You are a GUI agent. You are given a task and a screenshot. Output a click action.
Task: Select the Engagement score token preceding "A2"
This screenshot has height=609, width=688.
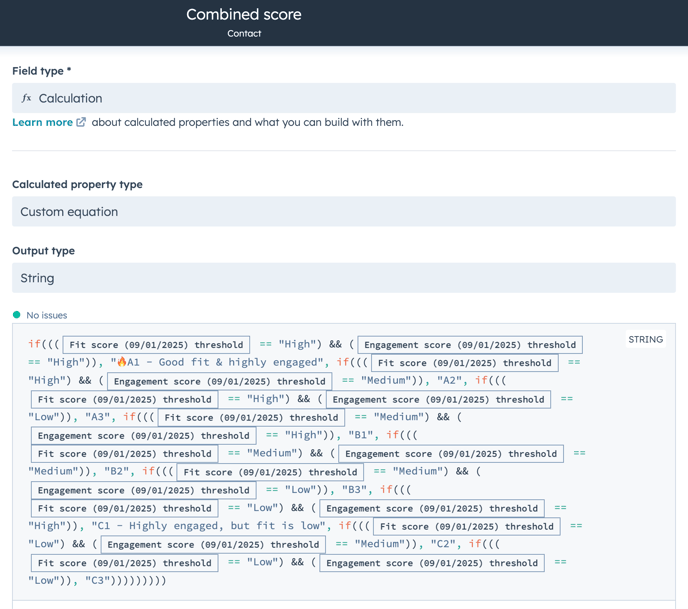point(219,381)
